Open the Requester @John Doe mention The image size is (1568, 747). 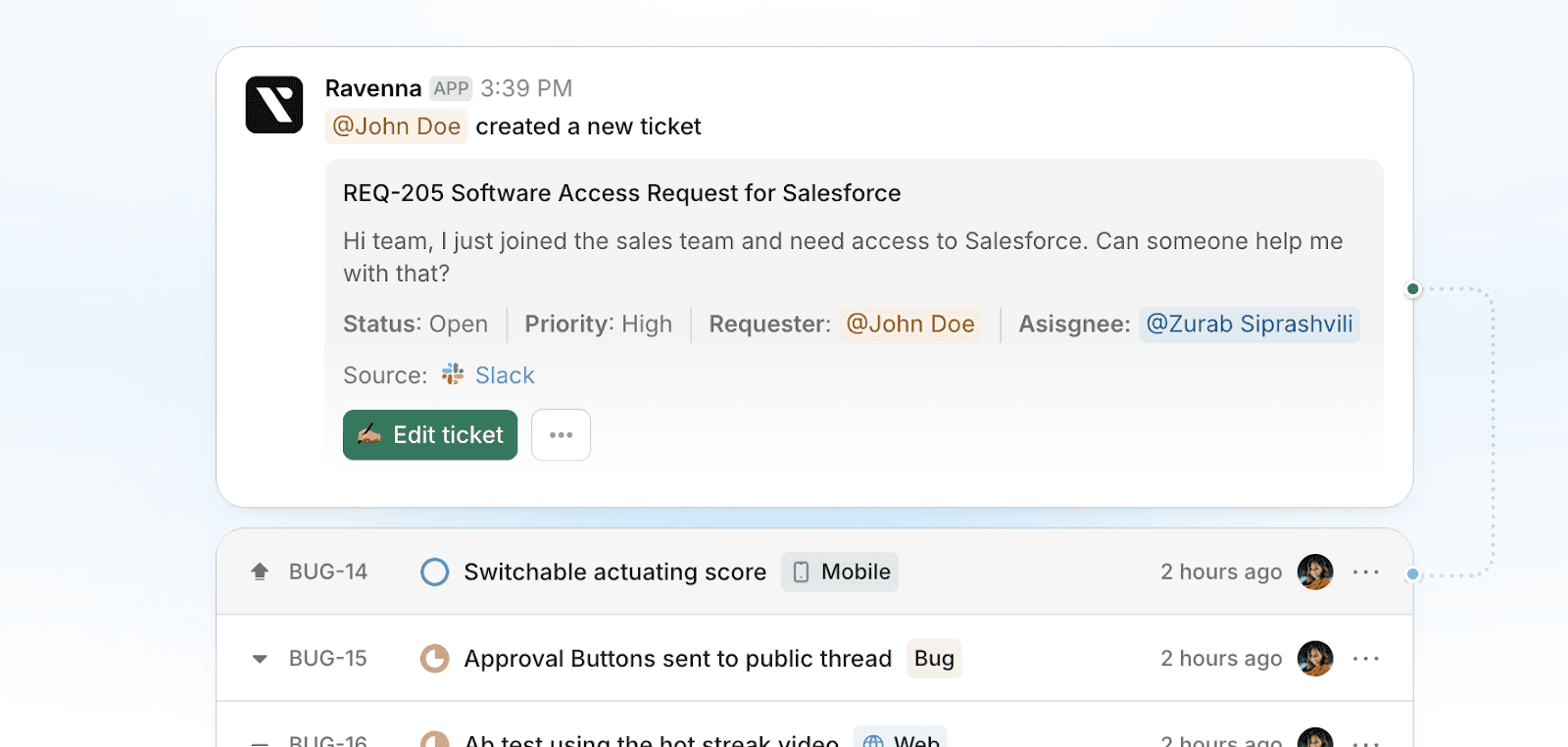tap(910, 324)
